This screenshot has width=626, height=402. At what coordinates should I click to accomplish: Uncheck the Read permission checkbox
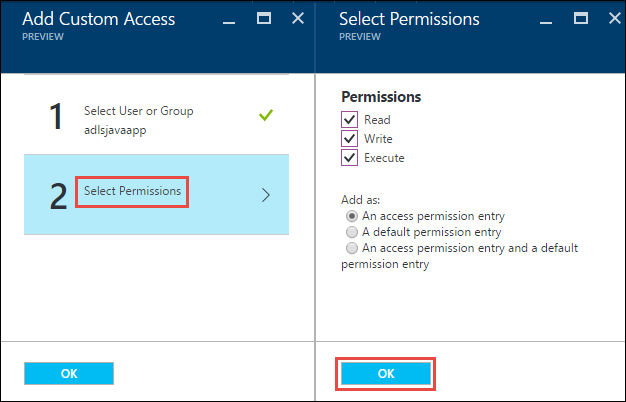349,120
